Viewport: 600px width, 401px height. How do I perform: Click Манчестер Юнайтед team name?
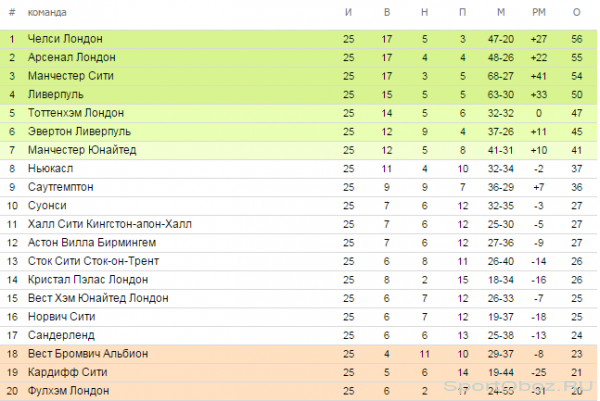click(x=82, y=150)
